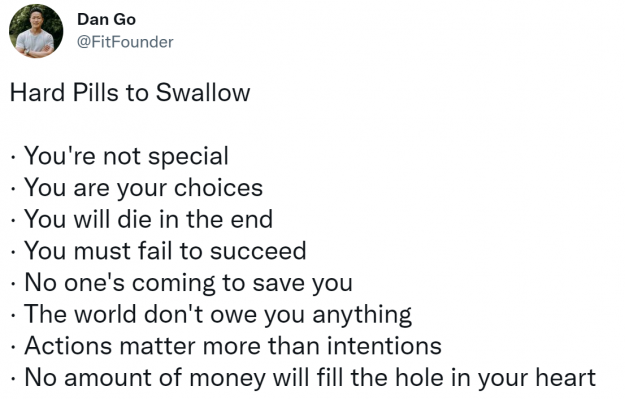
Task: Select the word 'choices' in second bullet
Action: pos(218,187)
